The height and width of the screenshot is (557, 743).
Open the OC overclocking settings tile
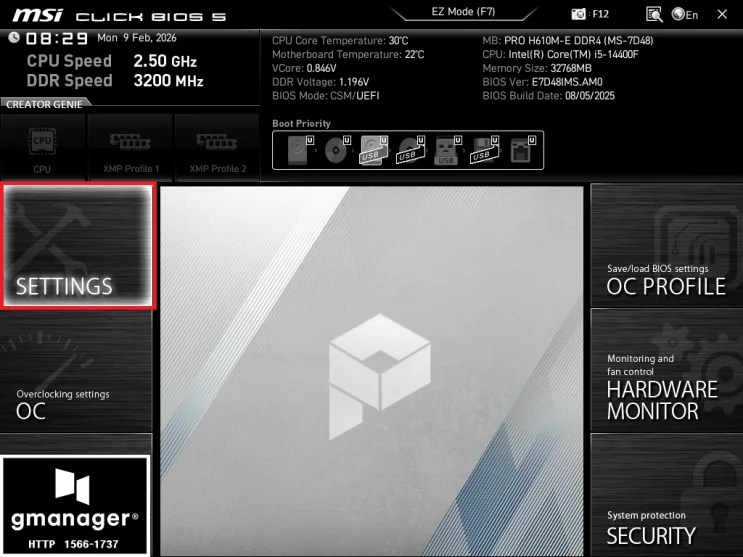(x=76, y=371)
